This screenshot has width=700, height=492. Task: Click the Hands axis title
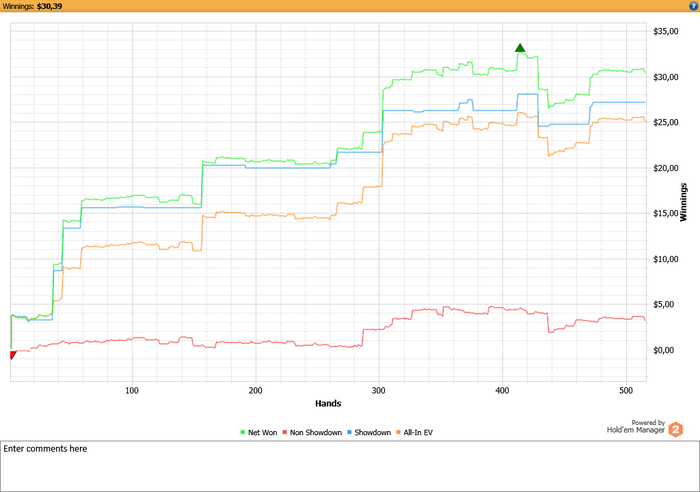328,403
